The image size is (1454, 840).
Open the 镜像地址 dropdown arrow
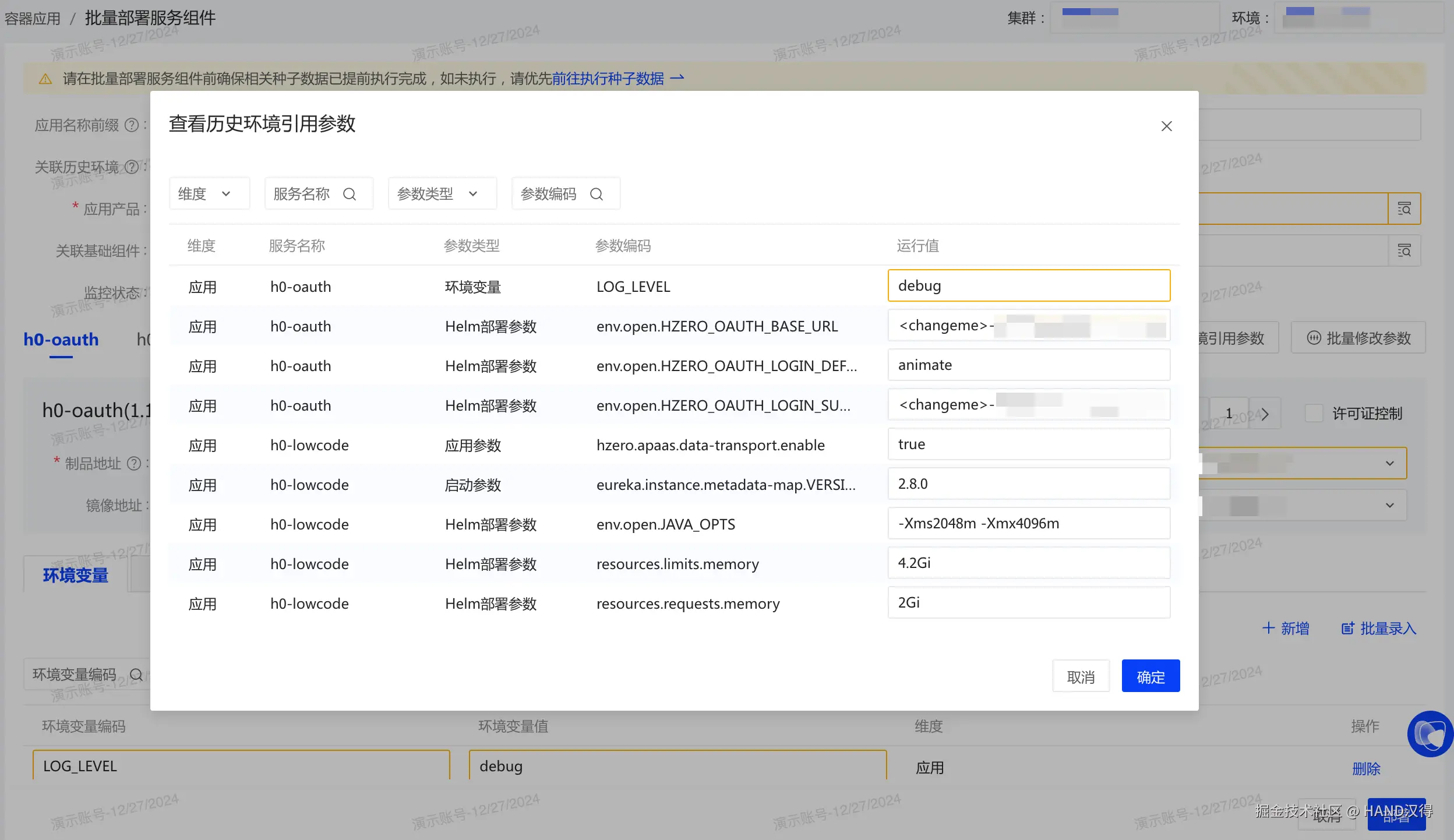click(1390, 505)
